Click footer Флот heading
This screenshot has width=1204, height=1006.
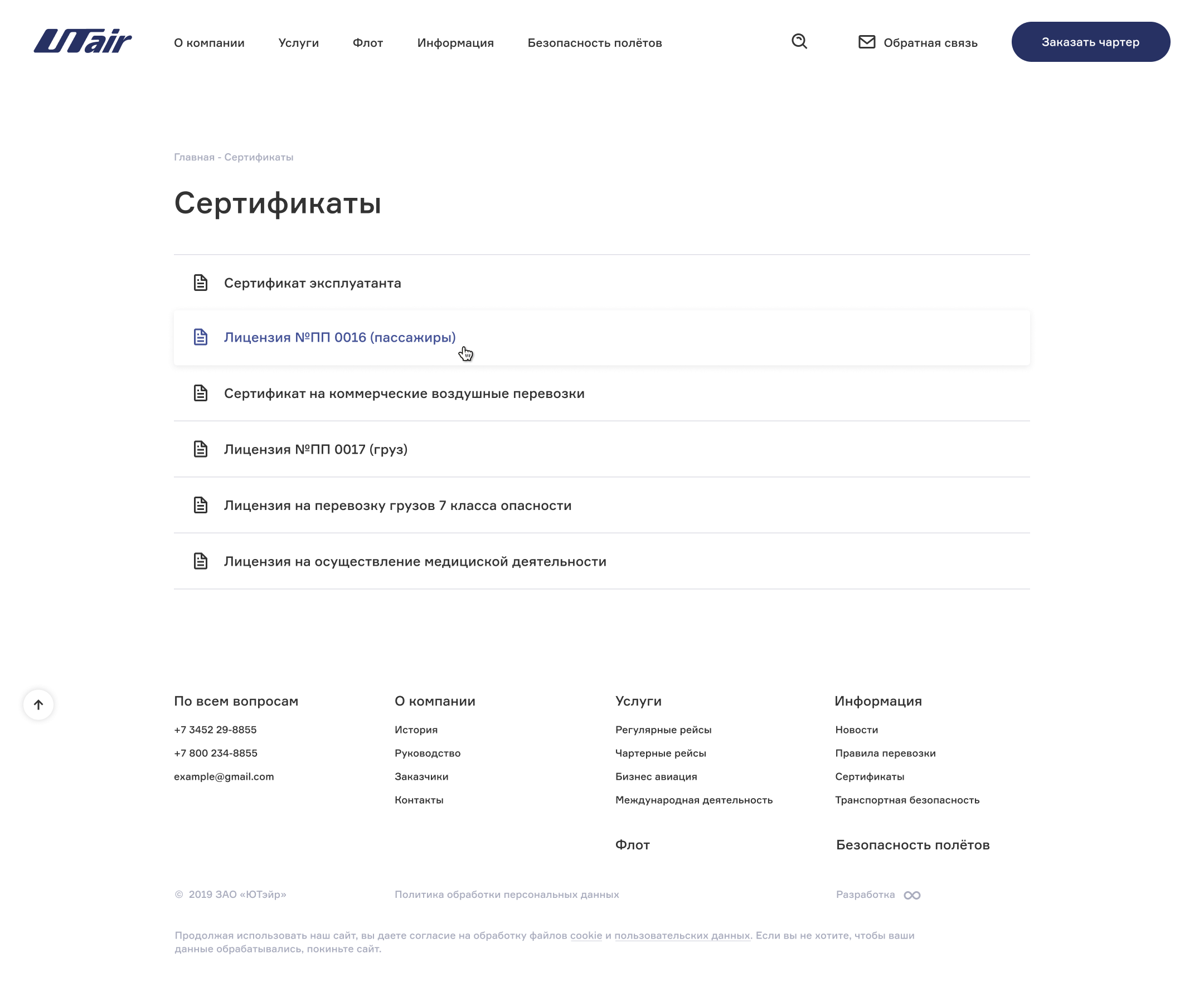pyautogui.click(x=633, y=845)
